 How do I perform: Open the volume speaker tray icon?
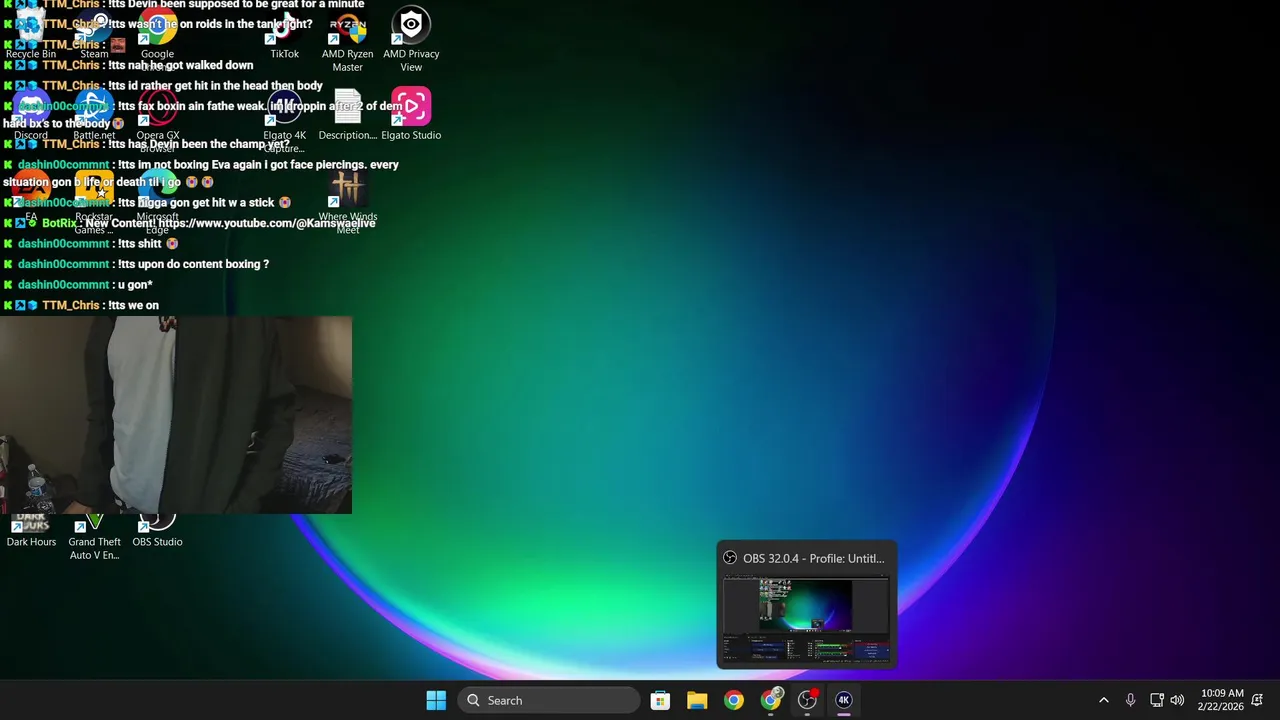(1177, 700)
